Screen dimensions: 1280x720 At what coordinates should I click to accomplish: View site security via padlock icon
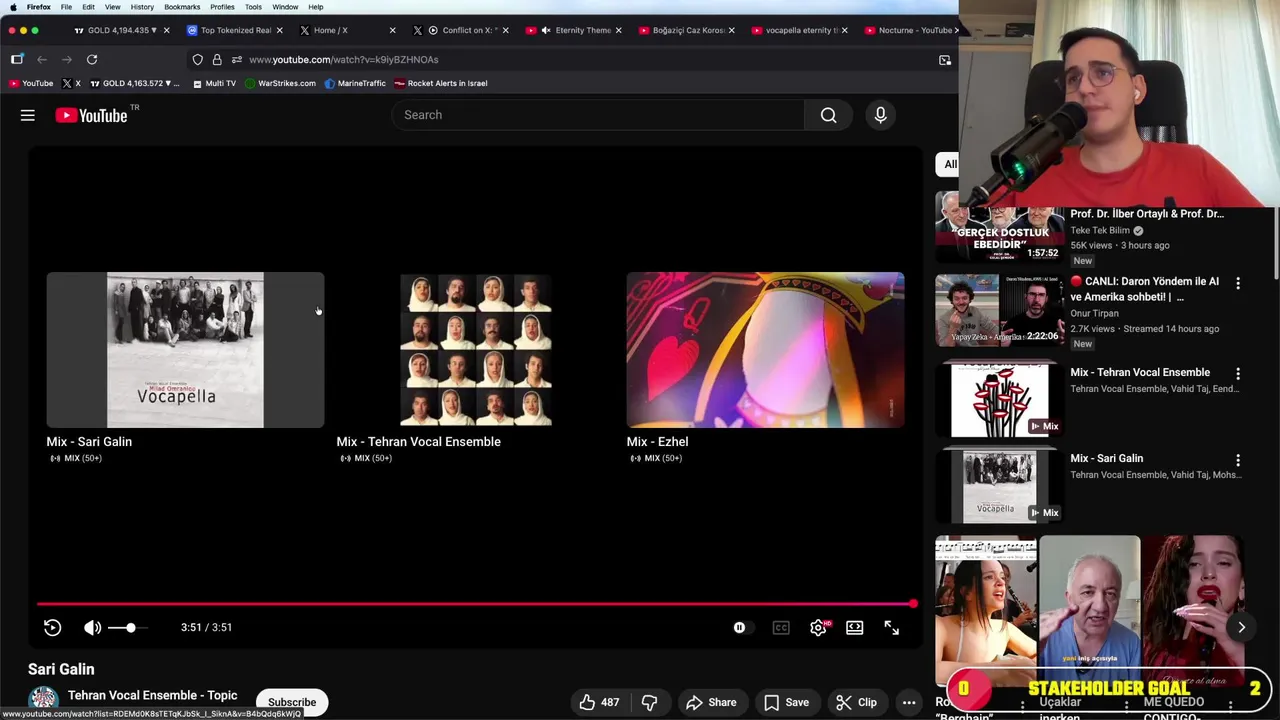tap(217, 60)
